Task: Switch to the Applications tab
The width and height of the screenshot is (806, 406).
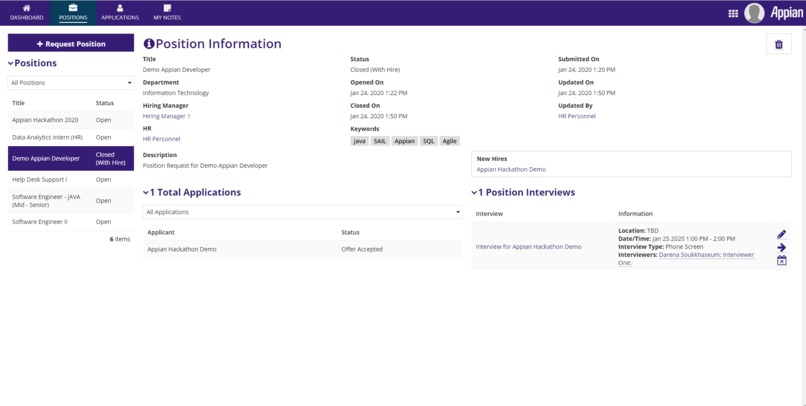Action: (120, 13)
